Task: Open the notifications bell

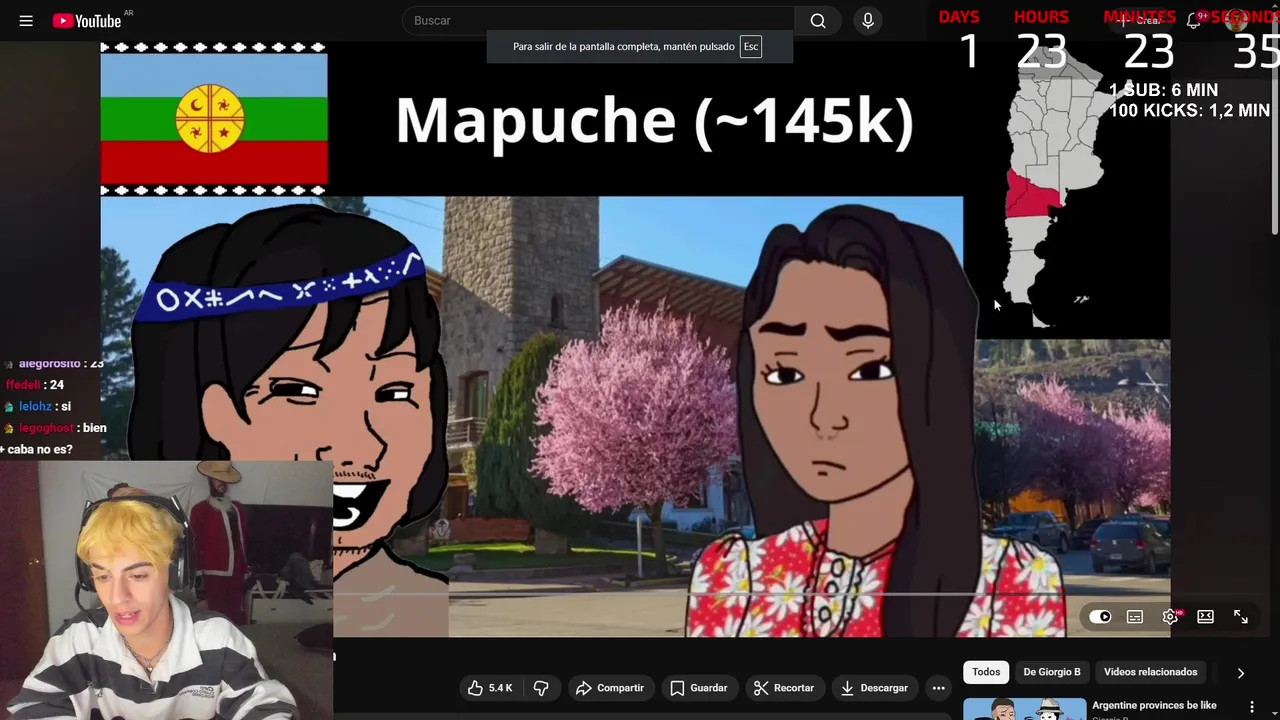Action: click(1193, 21)
